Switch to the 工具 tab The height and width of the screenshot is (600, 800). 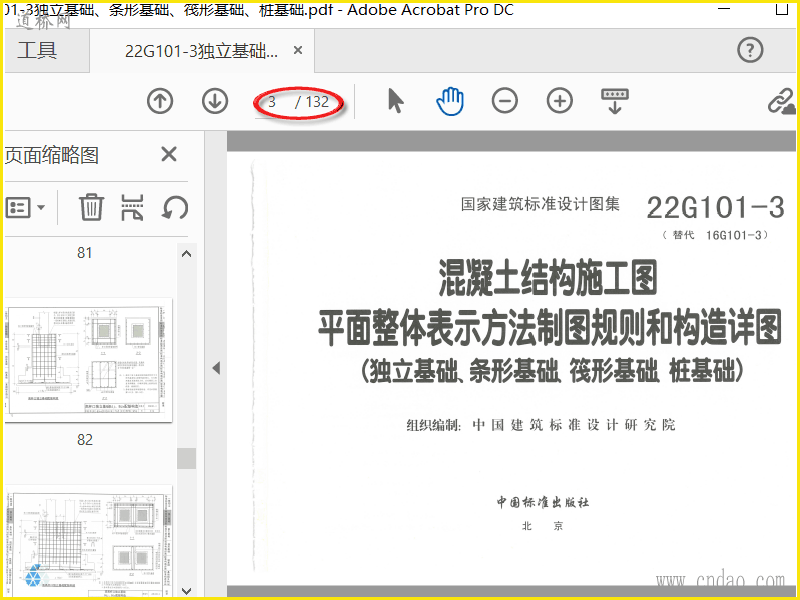pos(37,51)
